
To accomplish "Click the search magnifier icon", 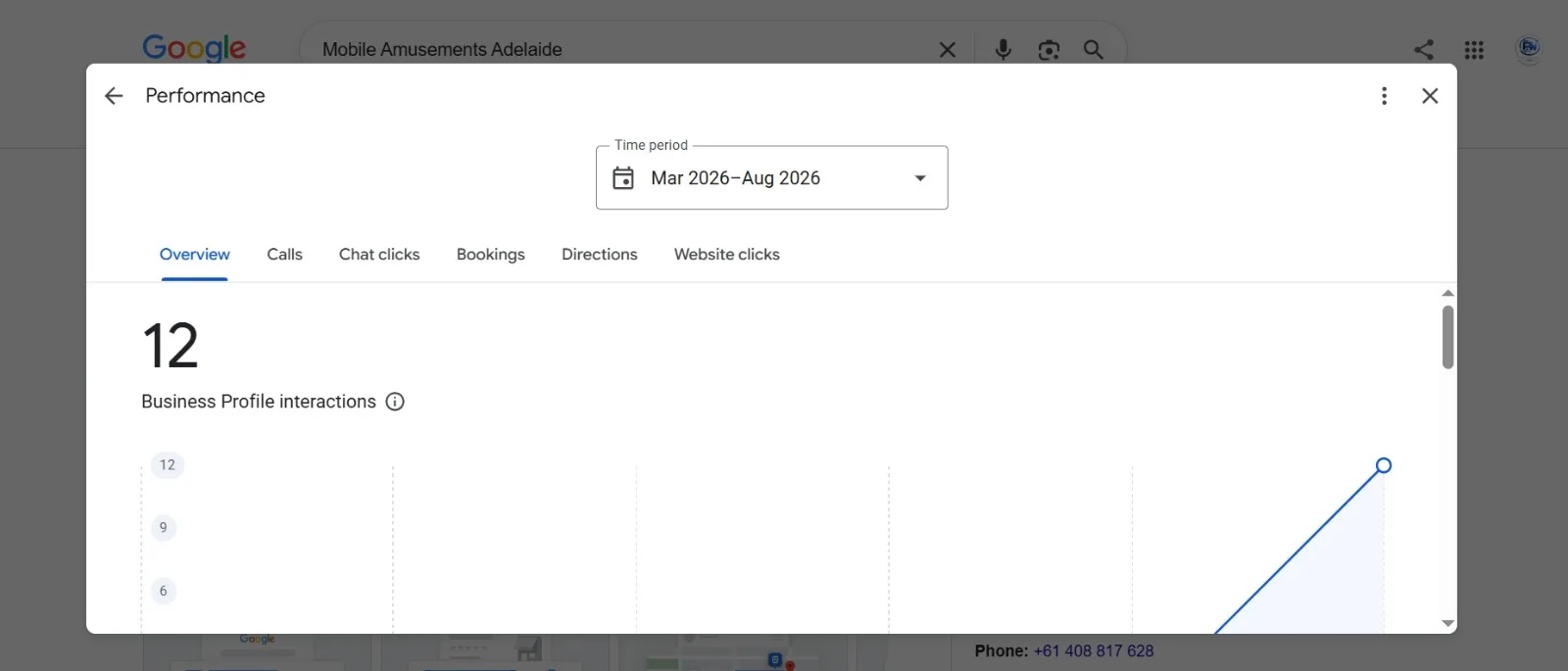I will 1094,50.
